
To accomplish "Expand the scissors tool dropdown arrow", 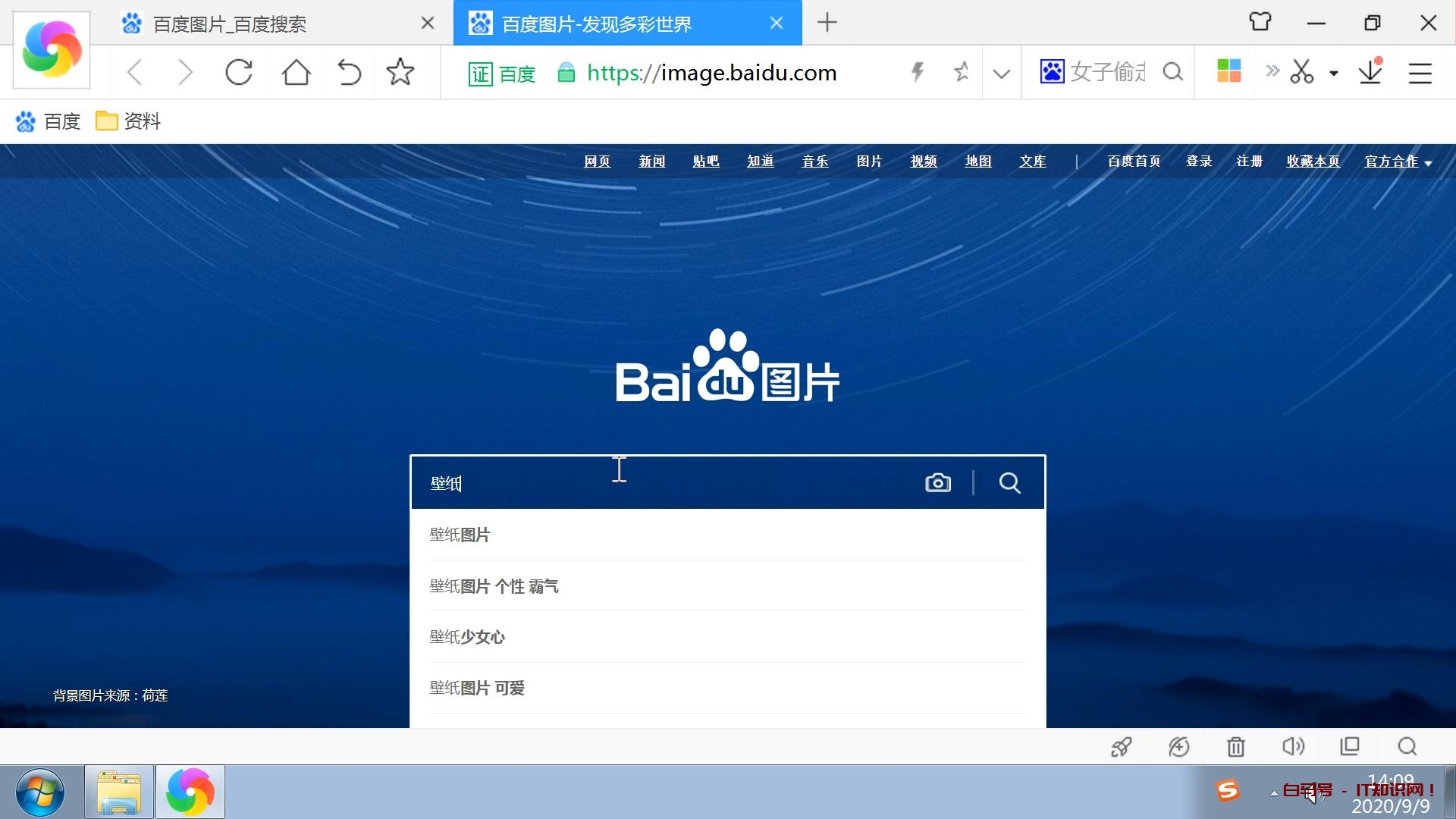I will pyautogui.click(x=1332, y=74).
